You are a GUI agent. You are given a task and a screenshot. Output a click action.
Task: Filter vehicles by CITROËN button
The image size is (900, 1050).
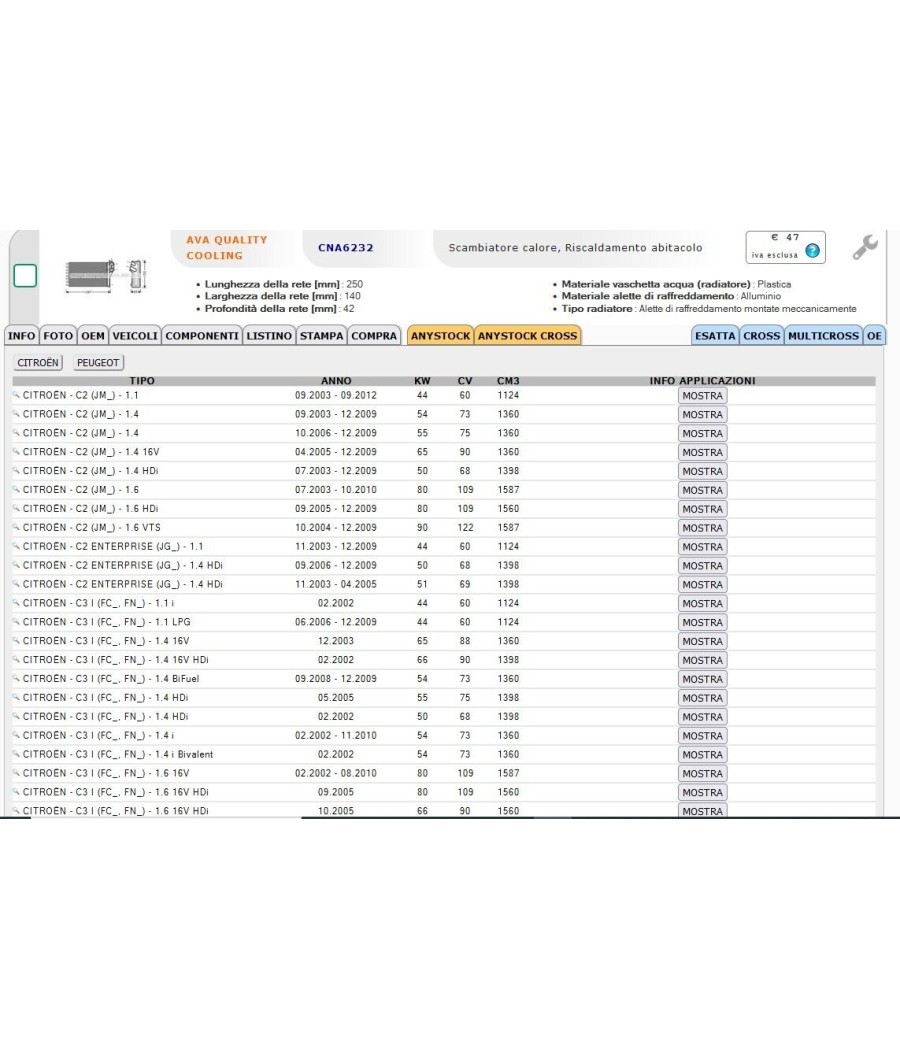(x=38, y=362)
